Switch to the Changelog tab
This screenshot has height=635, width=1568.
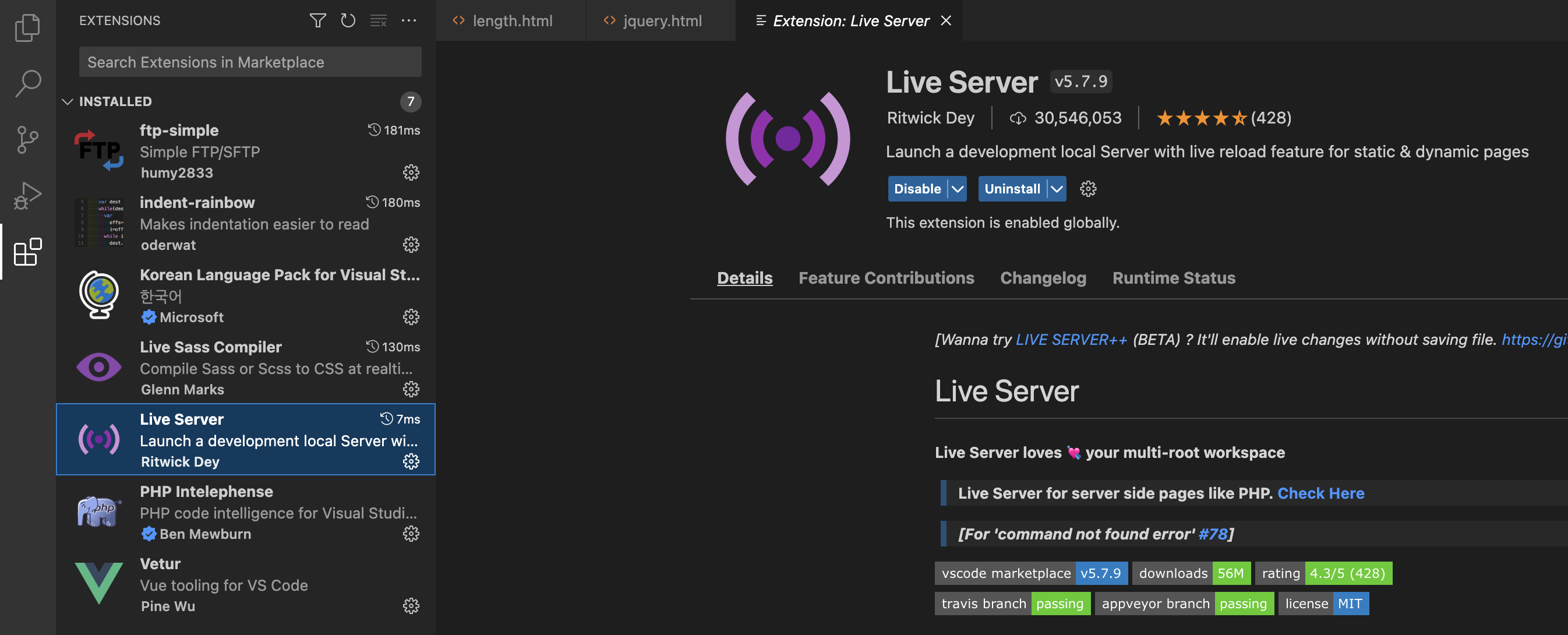pos(1043,278)
